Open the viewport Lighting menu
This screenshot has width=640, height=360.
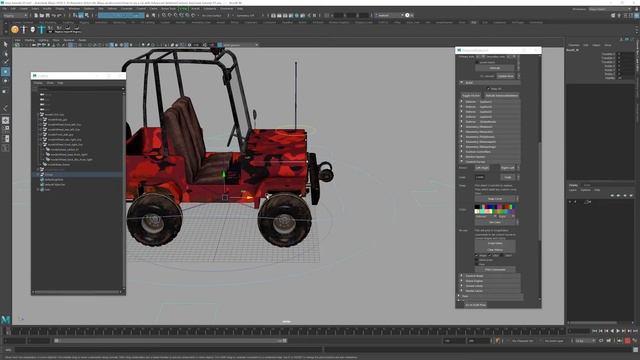point(43,40)
